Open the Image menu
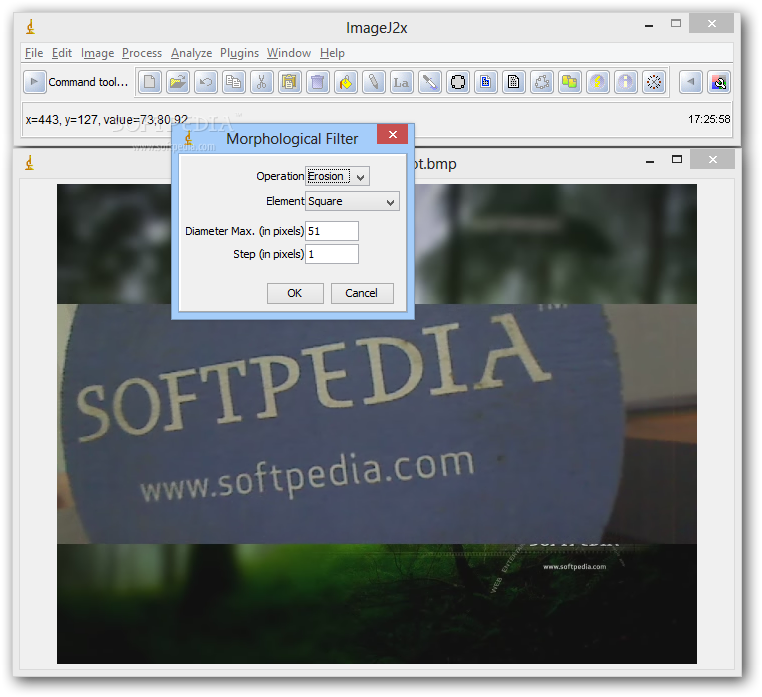The image size is (762, 697). (97, 53)
